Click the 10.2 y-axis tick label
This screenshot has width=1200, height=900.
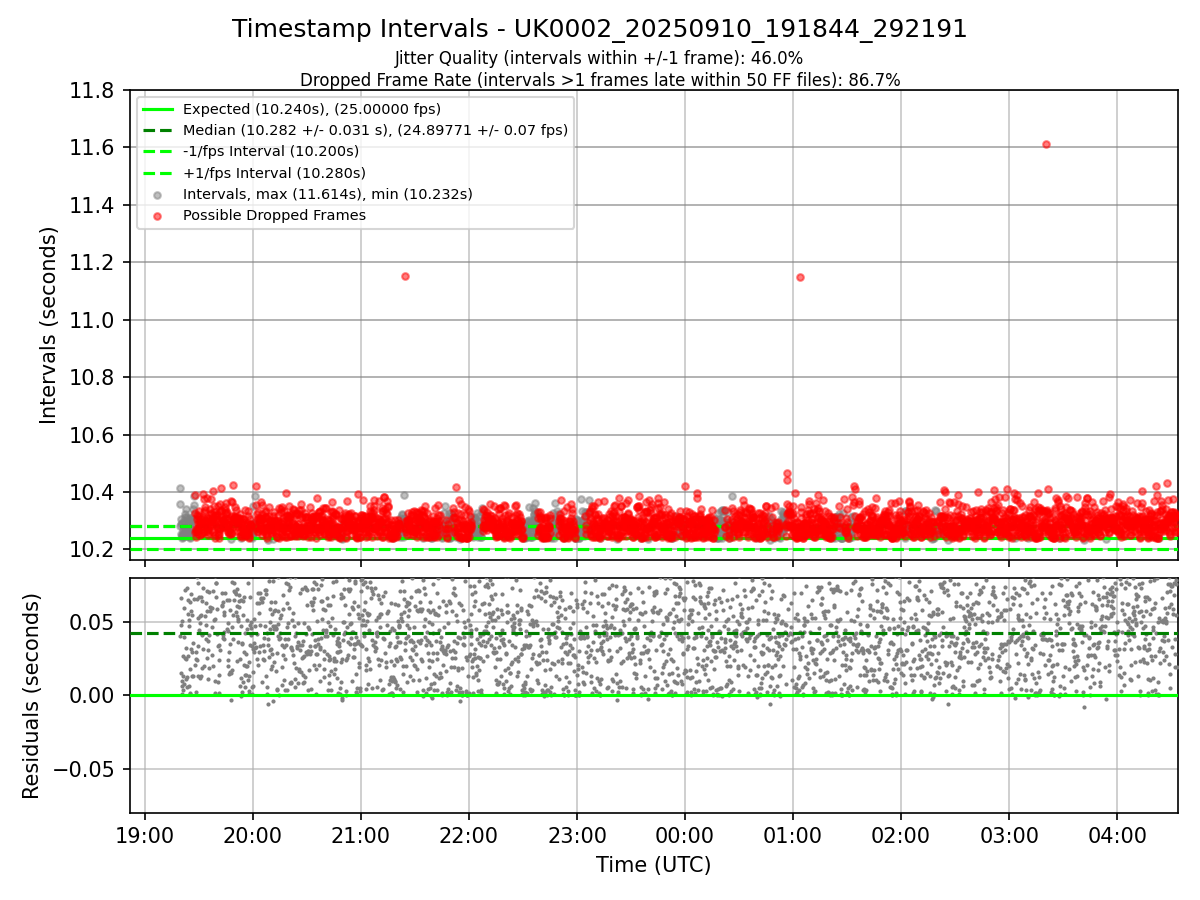tap(94, 550)
